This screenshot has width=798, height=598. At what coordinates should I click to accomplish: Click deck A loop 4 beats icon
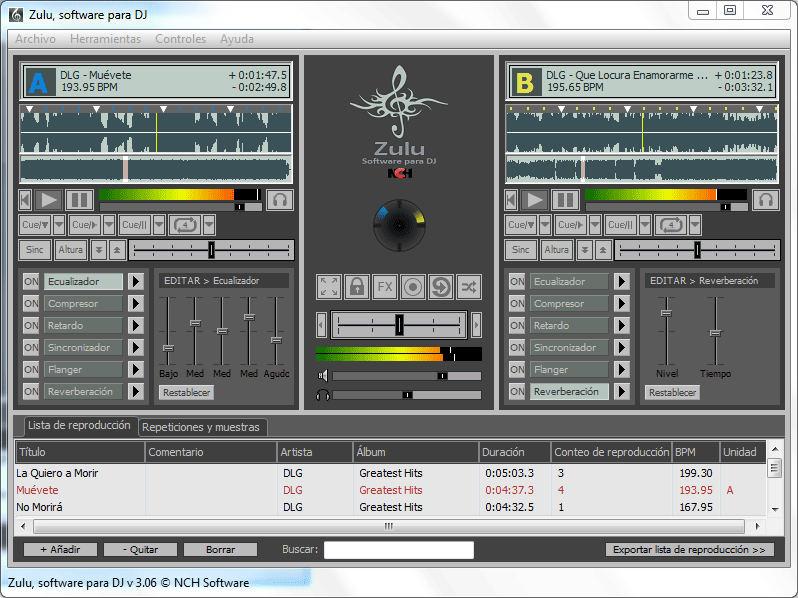[x=185, y=224]
